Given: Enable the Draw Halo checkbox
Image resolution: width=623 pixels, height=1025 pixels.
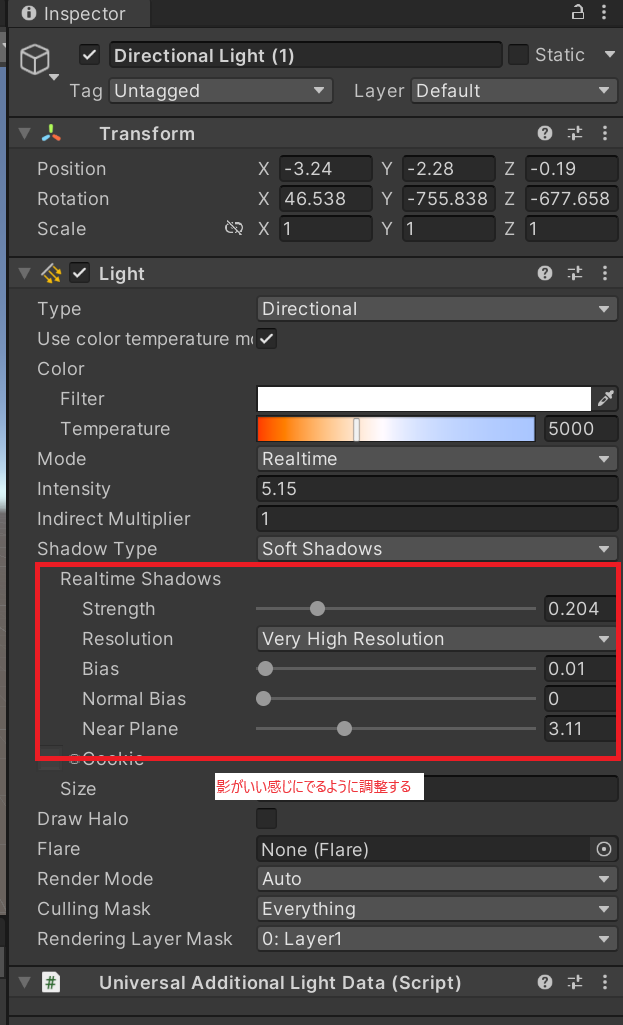Looking at the screenshot, I should tap(266, 818).
